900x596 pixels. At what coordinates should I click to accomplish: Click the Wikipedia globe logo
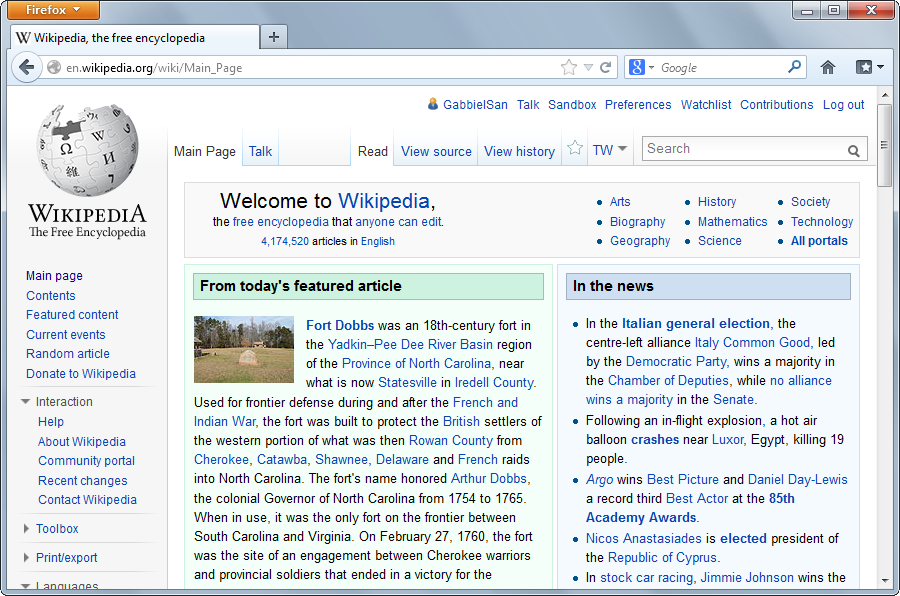pos(88,150)
